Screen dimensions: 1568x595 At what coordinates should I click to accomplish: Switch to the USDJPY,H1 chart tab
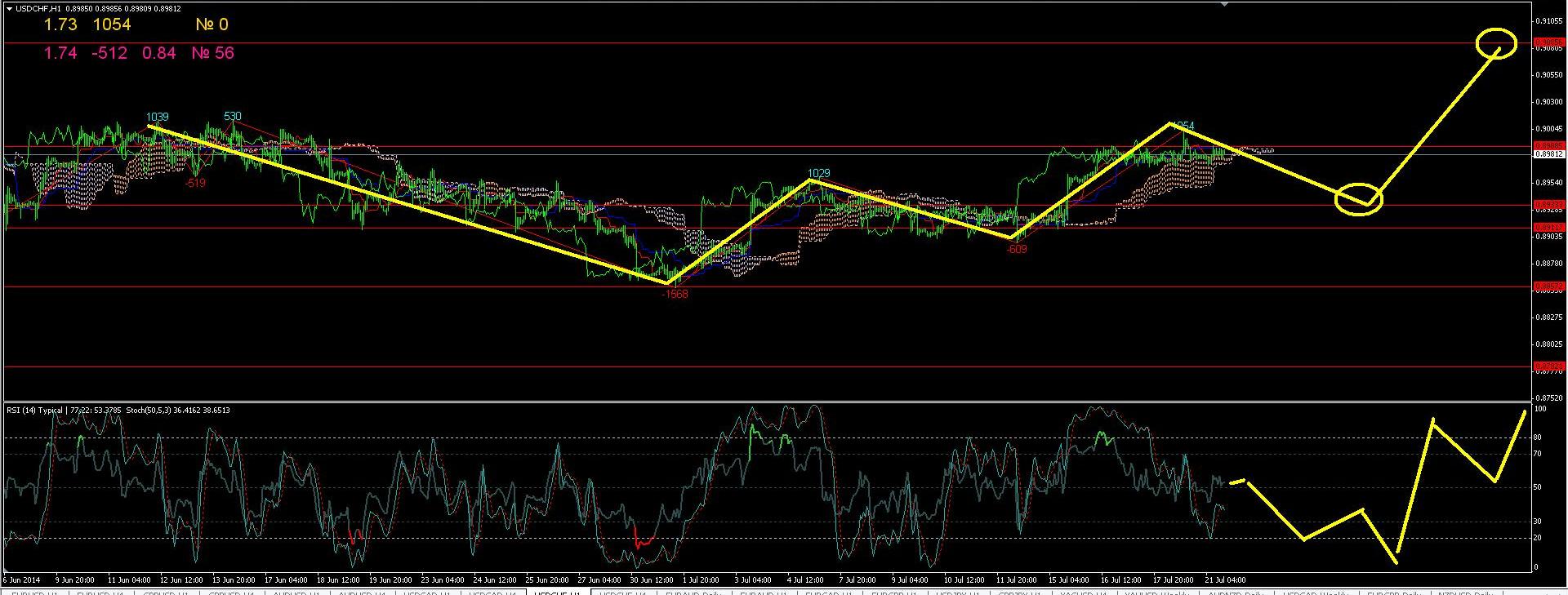pyautogui.click(x=957, y=593)
